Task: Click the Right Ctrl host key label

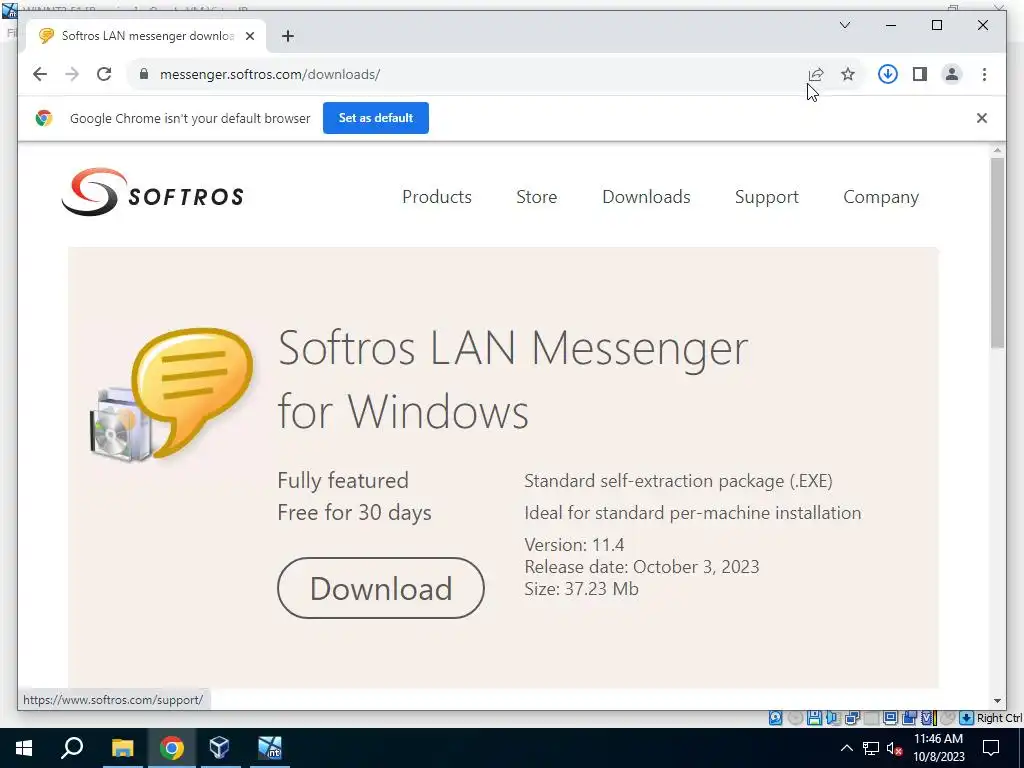Action: click(999, 718)
